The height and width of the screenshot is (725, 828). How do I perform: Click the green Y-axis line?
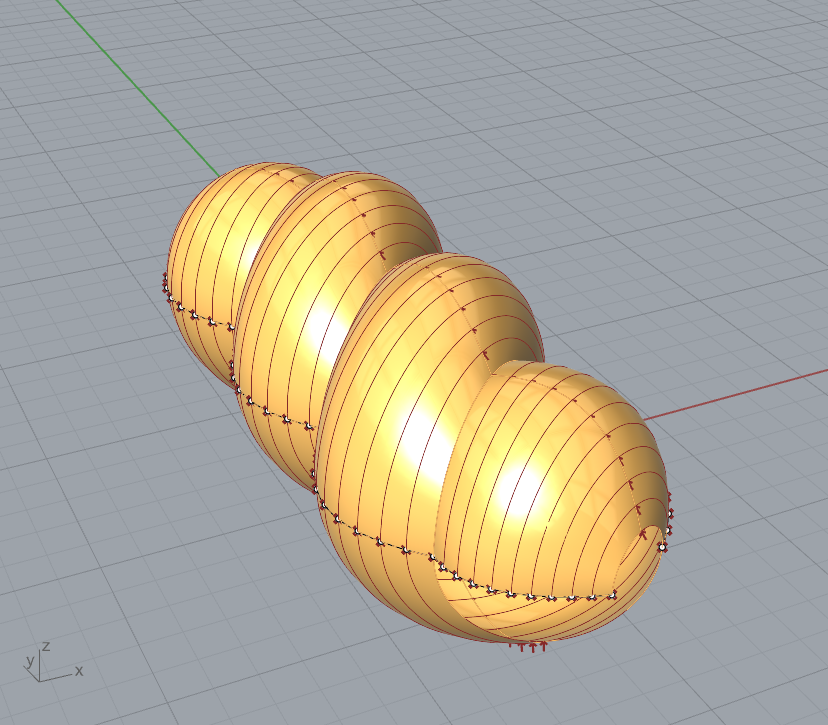coord(137,88)
